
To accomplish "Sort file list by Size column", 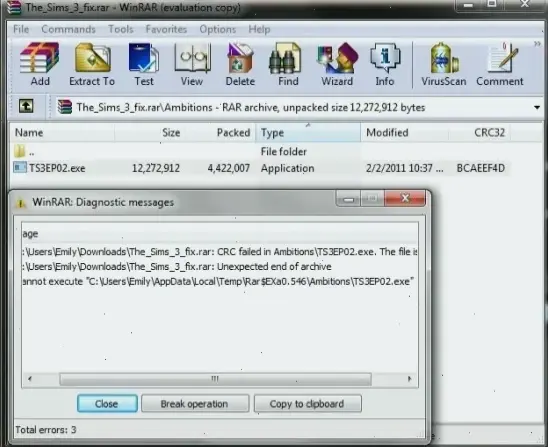I will (x=150, y=132).
